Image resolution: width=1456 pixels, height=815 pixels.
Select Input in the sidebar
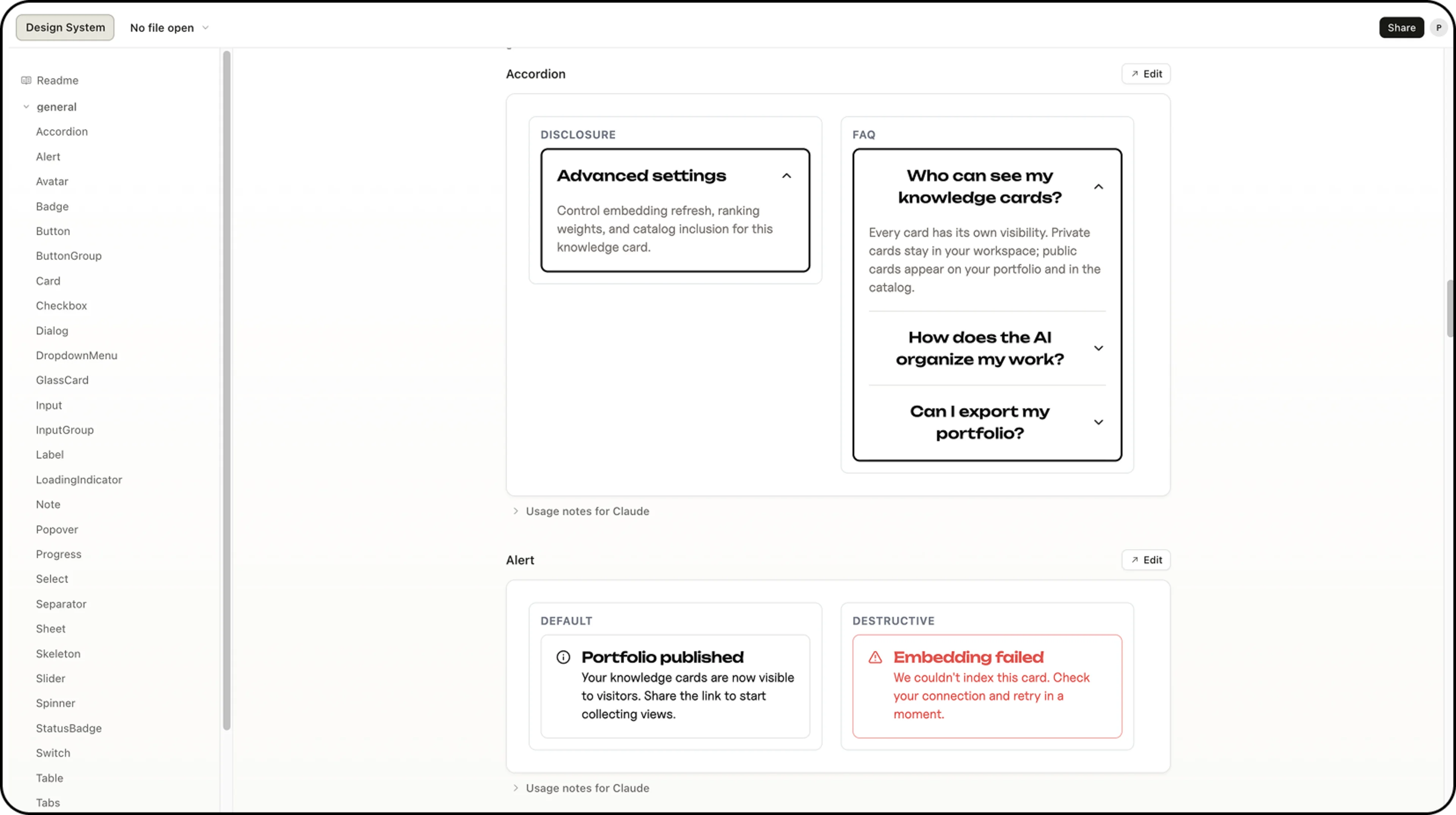[x=49, y=405]
